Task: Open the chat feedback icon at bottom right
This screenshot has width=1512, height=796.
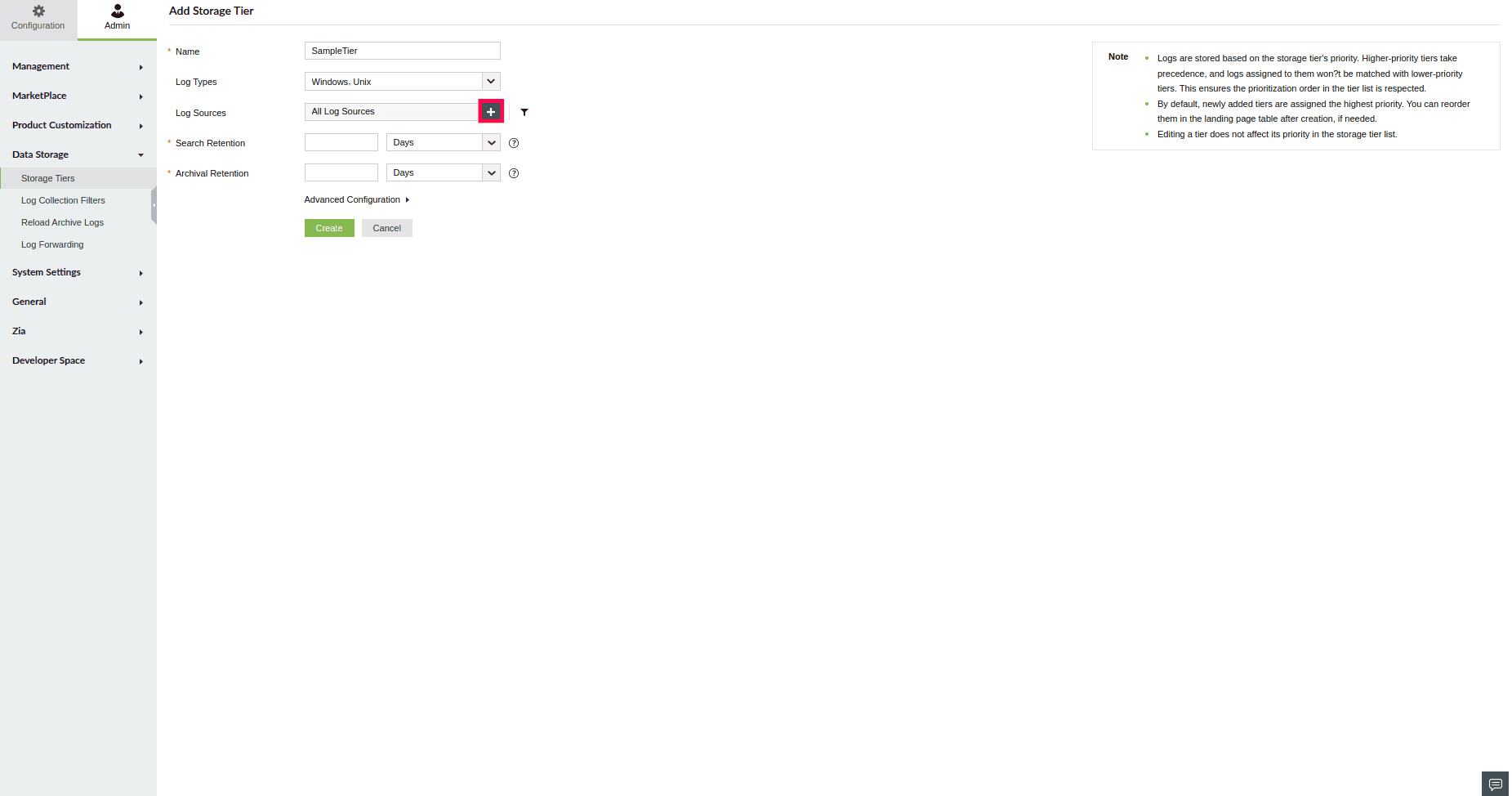Action: tap(1495, 784)
